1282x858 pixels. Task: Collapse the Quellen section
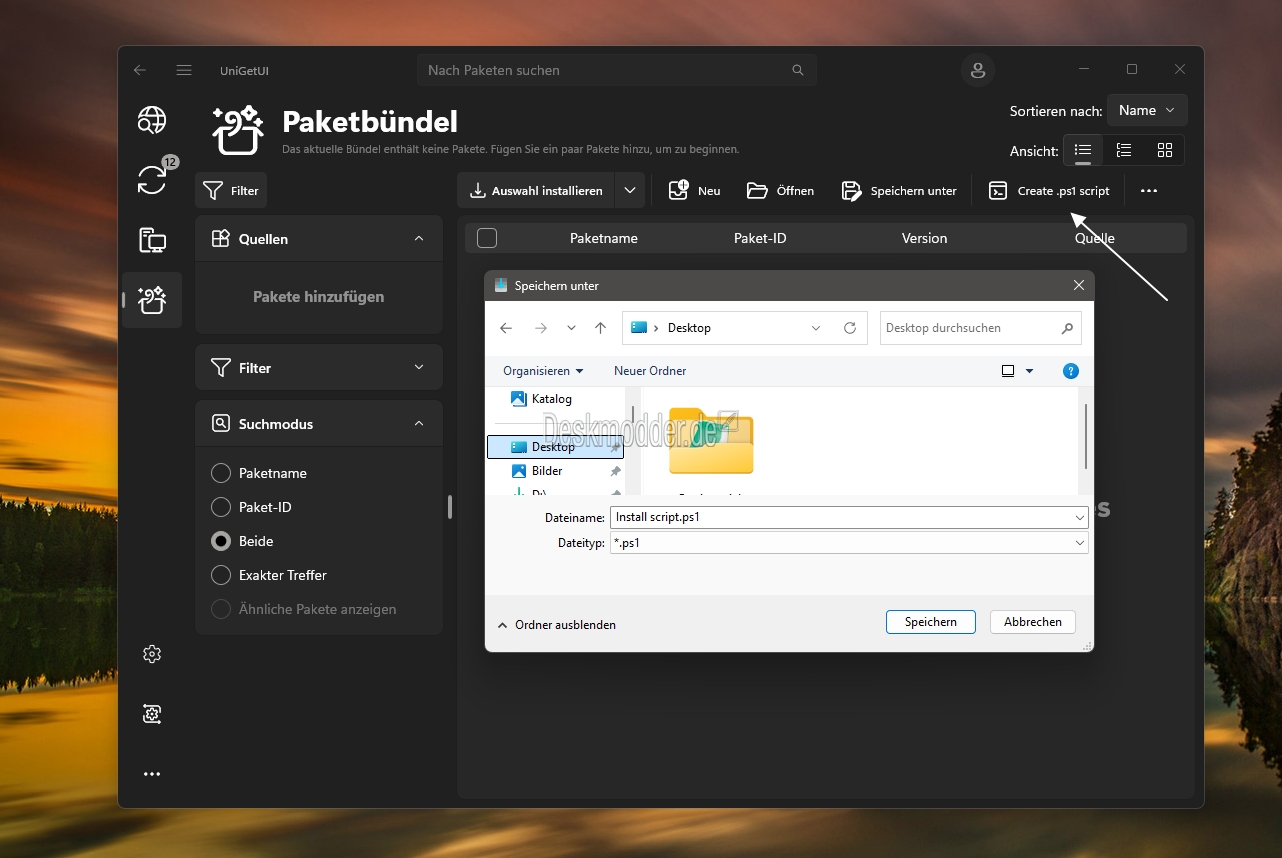point(419,239)
